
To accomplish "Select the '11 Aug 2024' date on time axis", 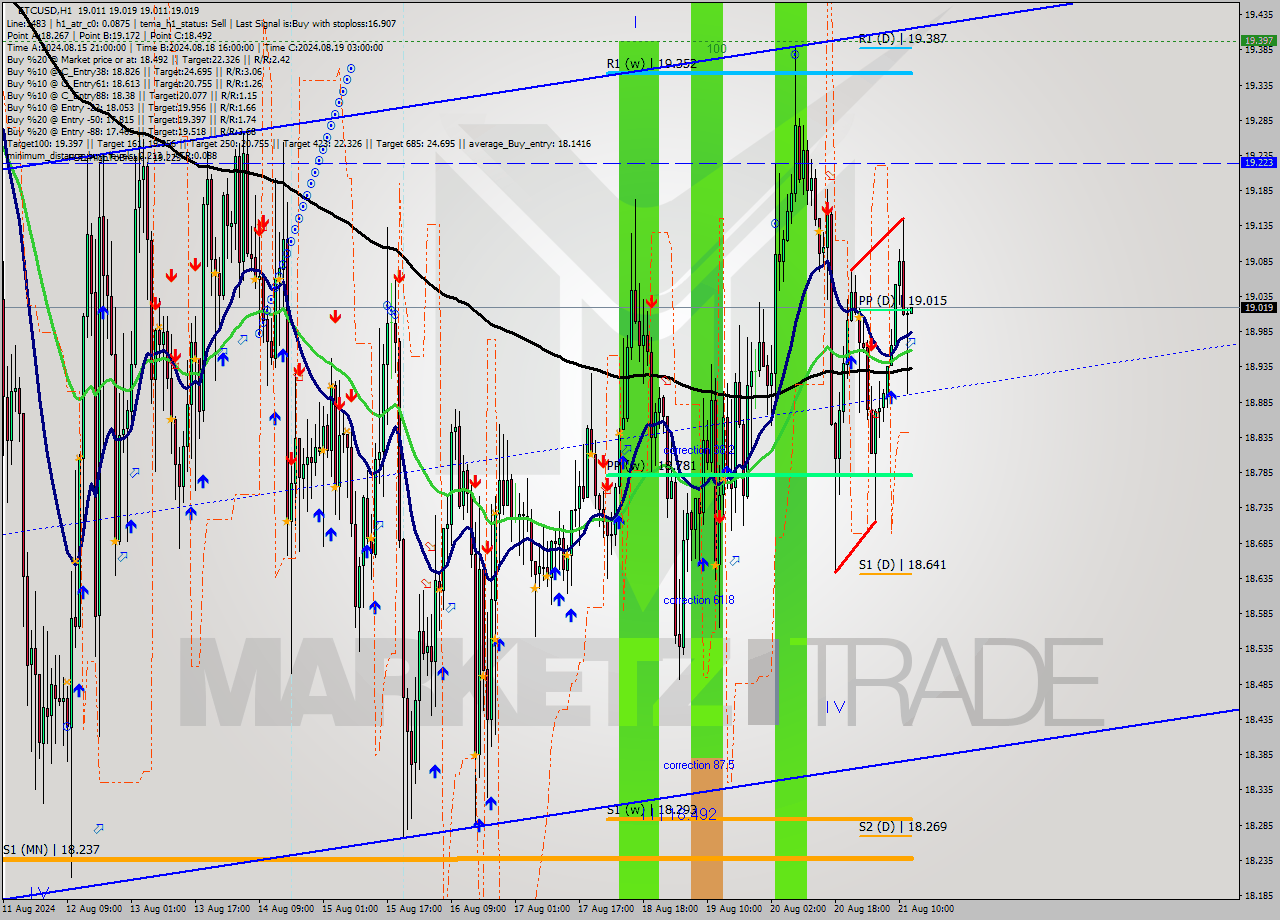I will [x=29, y=909].
